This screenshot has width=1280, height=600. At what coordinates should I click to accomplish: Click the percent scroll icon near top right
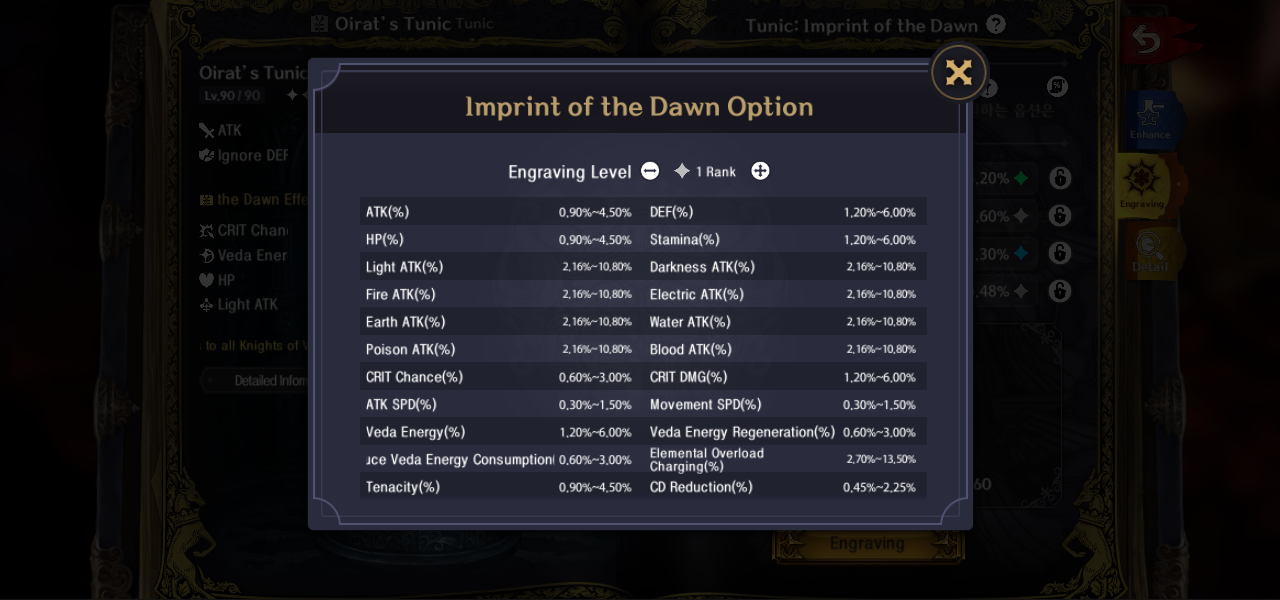[x=1057, y=87]
